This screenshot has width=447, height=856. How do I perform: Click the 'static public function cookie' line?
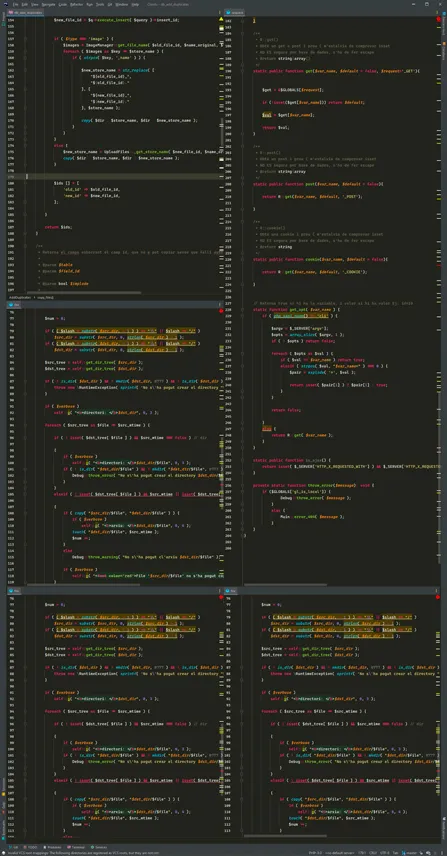coord(320,259)
